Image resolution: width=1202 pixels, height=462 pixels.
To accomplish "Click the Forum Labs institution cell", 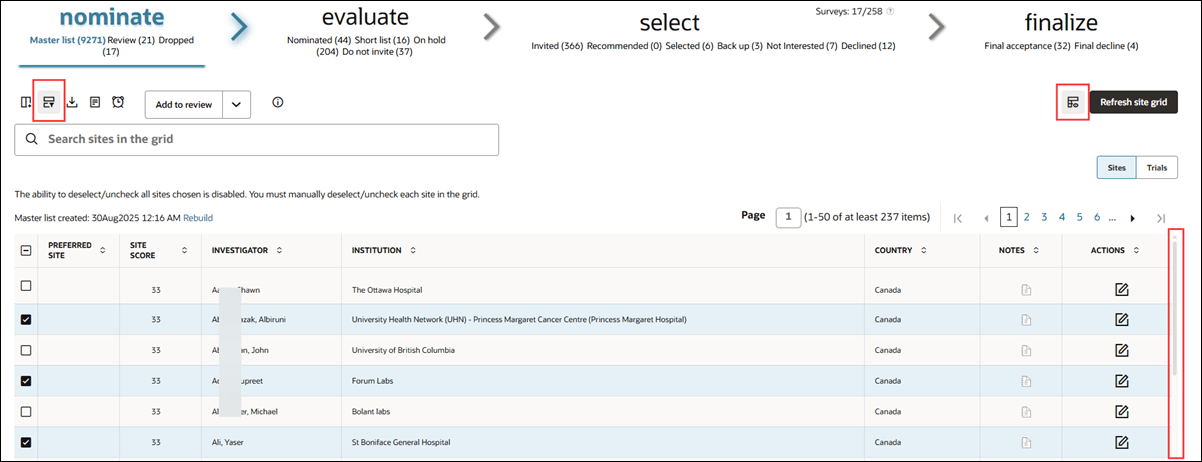I will click(602, 381).
